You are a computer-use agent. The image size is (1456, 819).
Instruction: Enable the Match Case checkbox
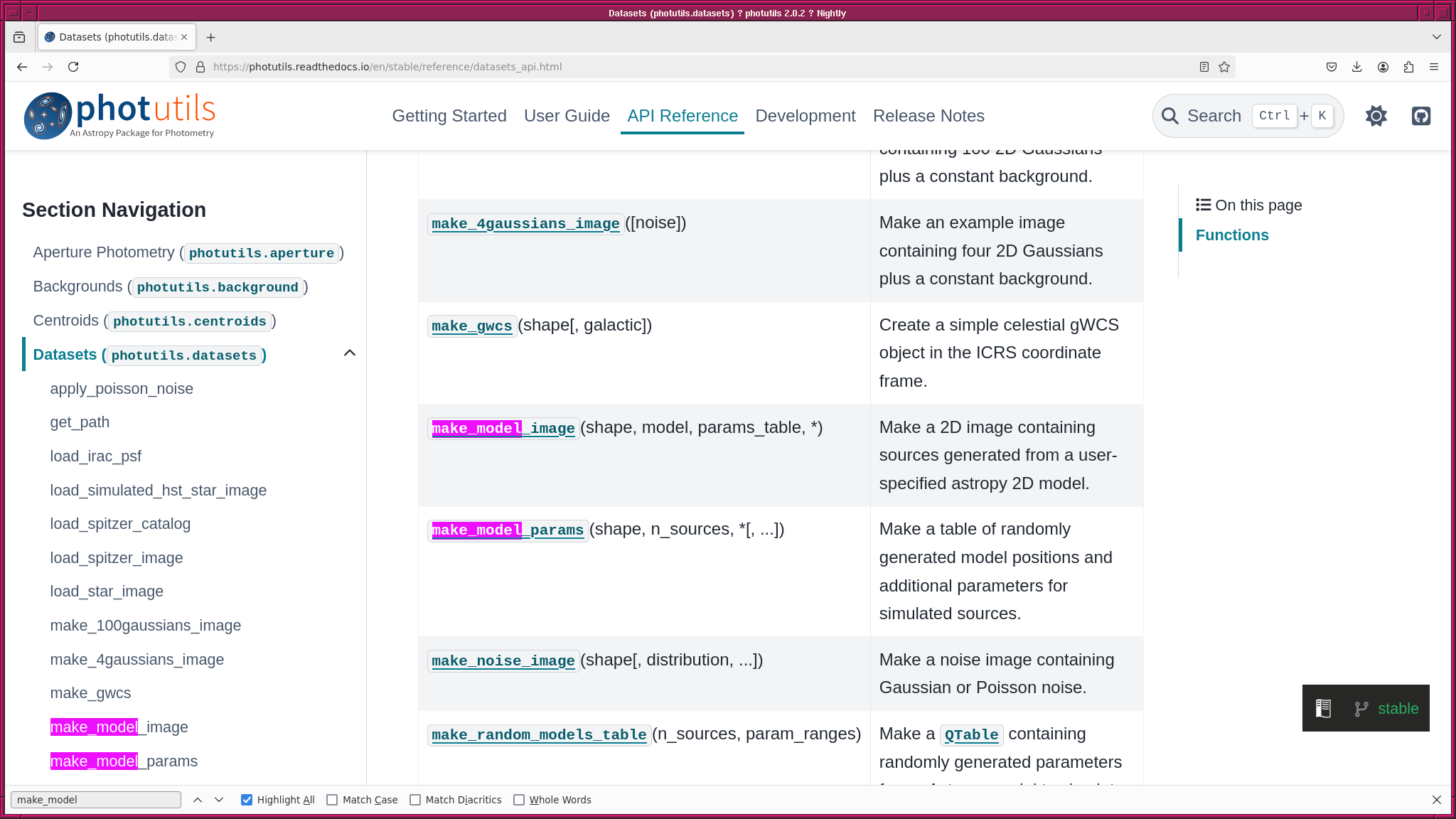[x=332, y=800]
